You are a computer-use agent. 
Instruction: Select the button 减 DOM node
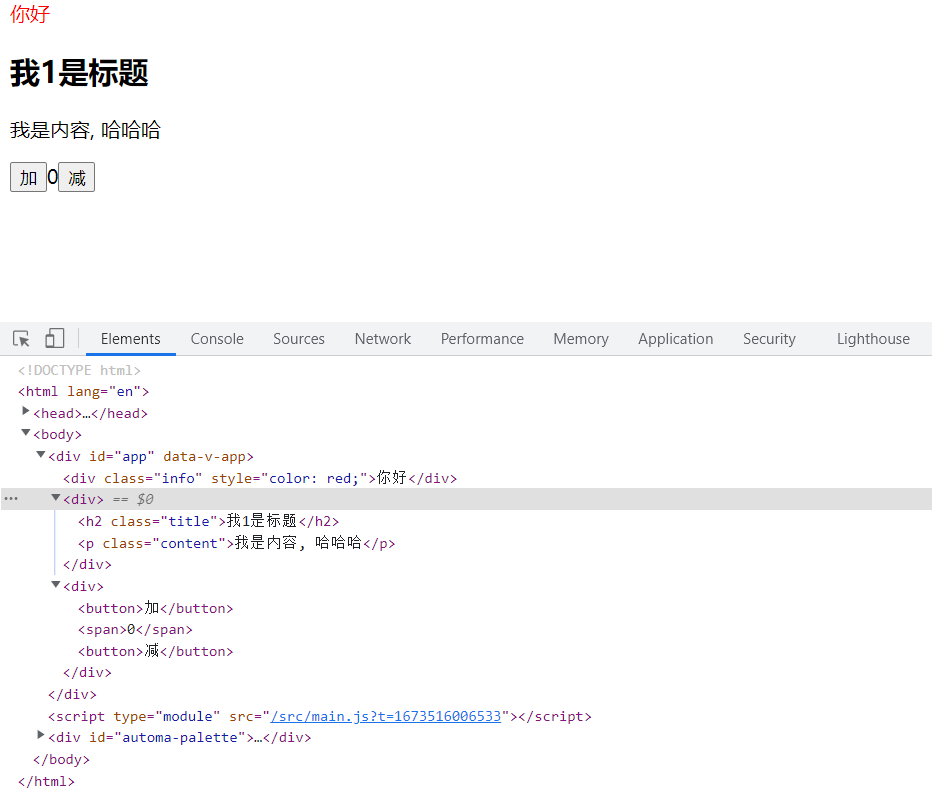click(x=155, y=651)
